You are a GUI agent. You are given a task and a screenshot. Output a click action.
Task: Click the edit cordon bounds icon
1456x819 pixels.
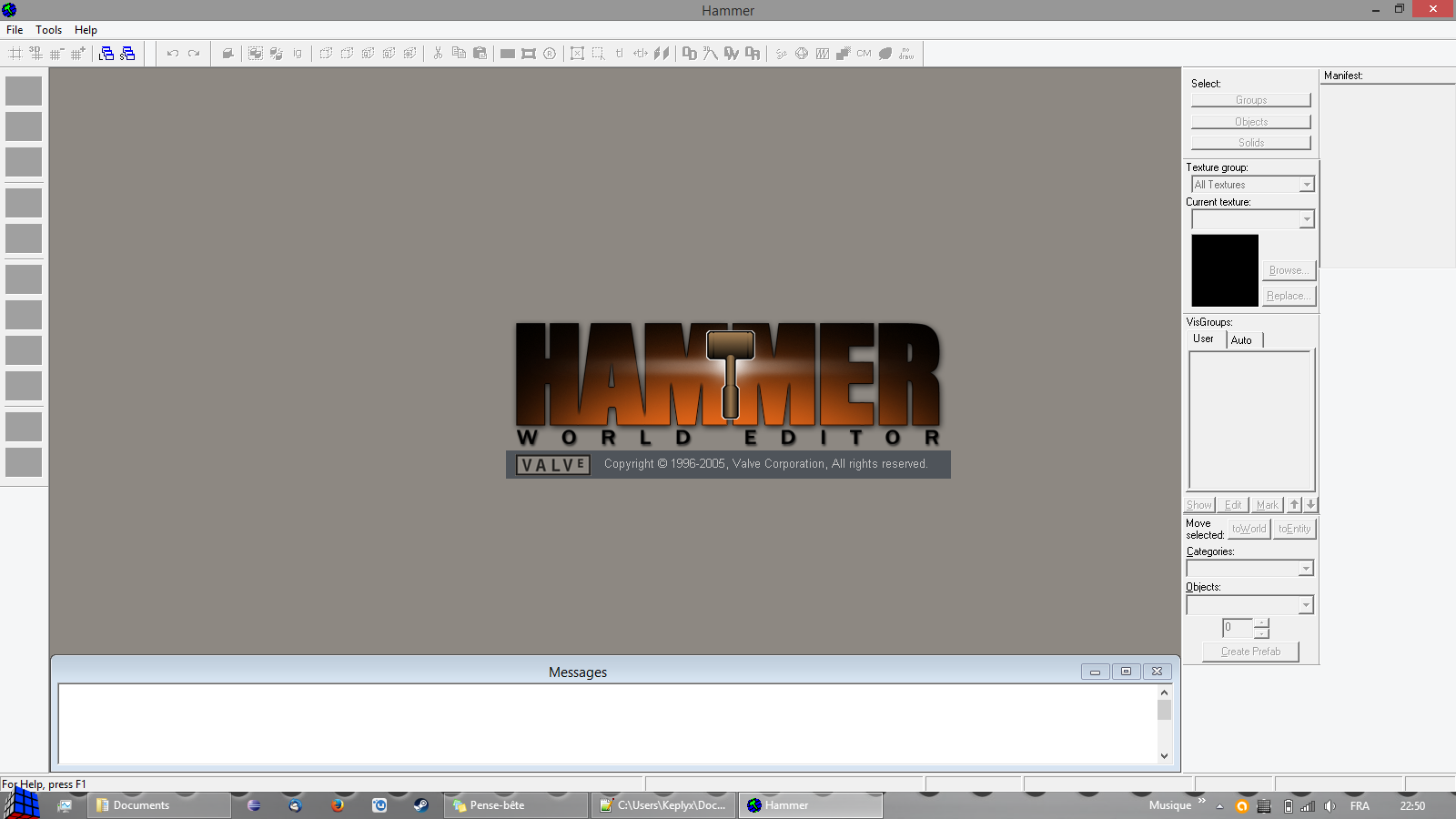click(529, 54)
